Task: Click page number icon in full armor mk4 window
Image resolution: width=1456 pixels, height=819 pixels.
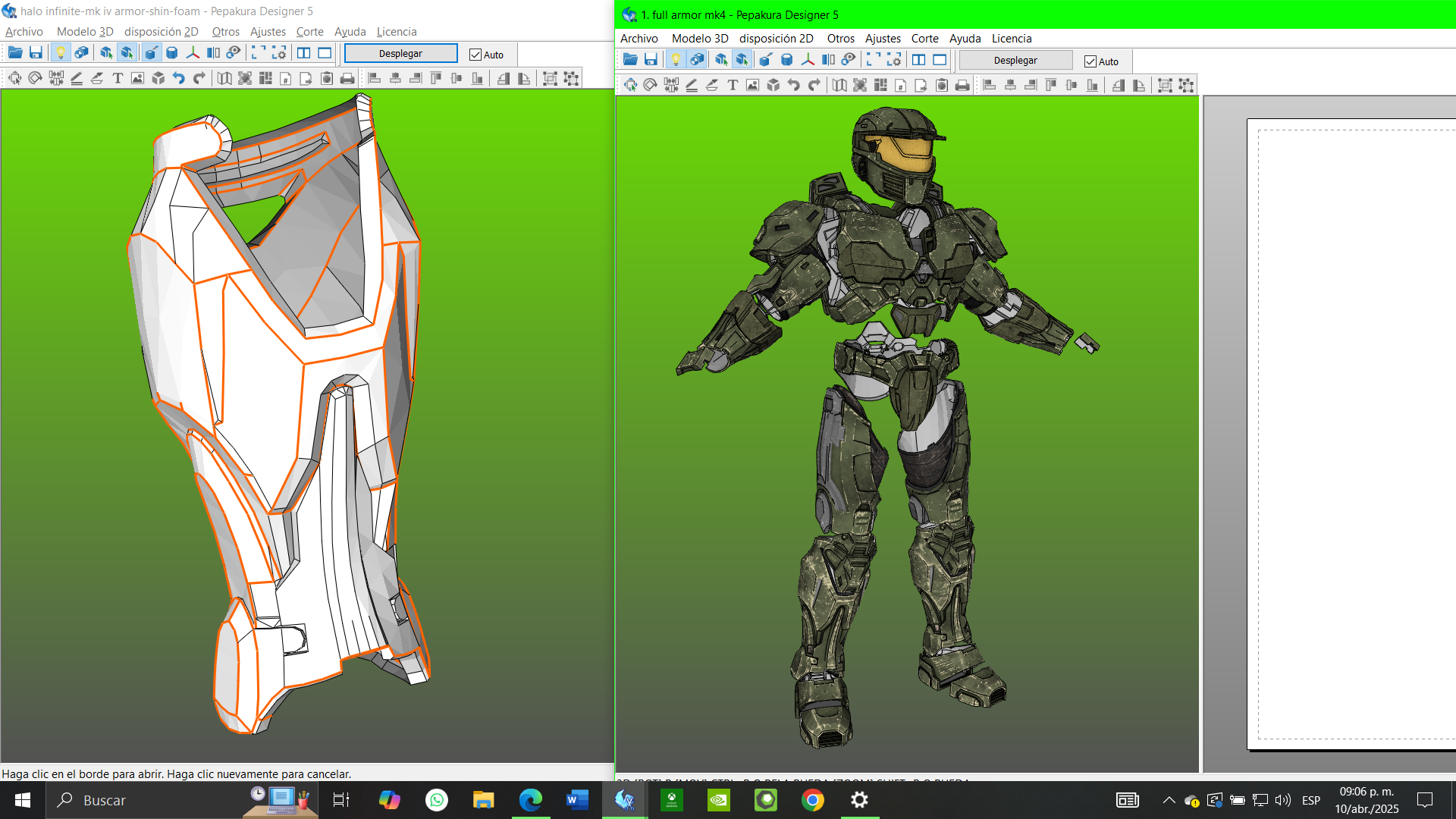Action: 901,85
